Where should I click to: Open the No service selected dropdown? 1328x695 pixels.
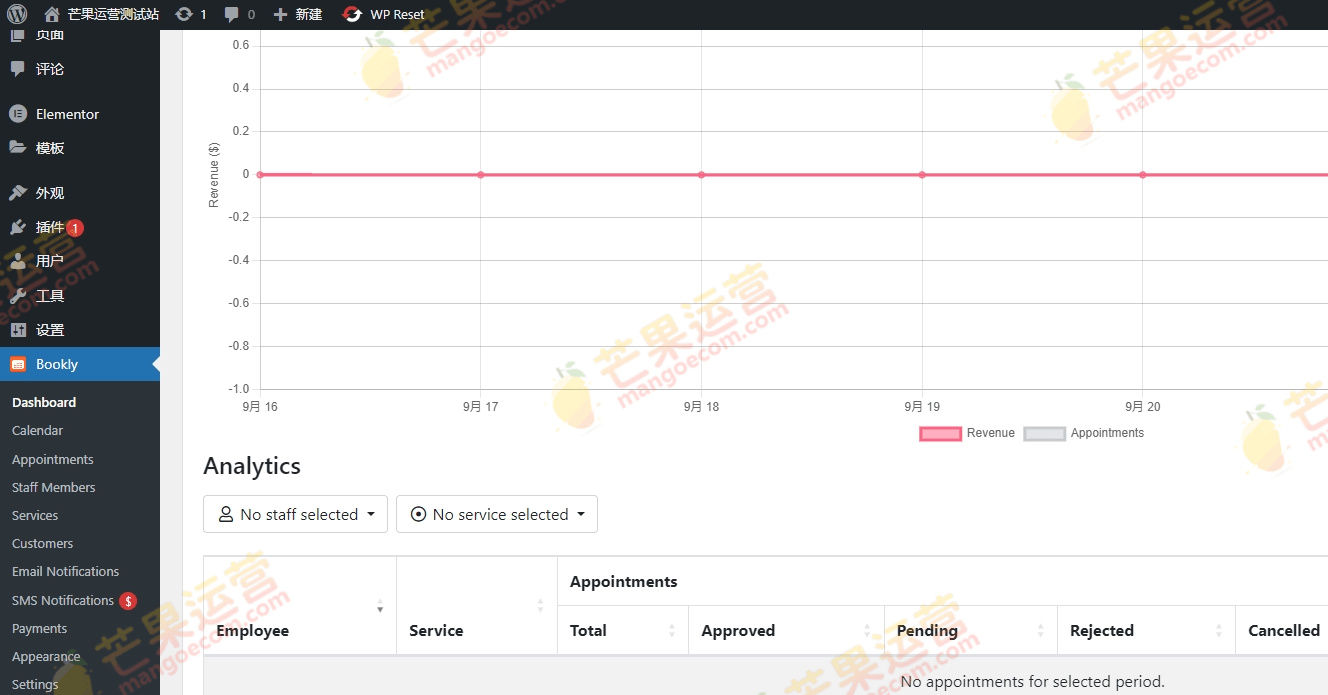(x=497, y=513)
